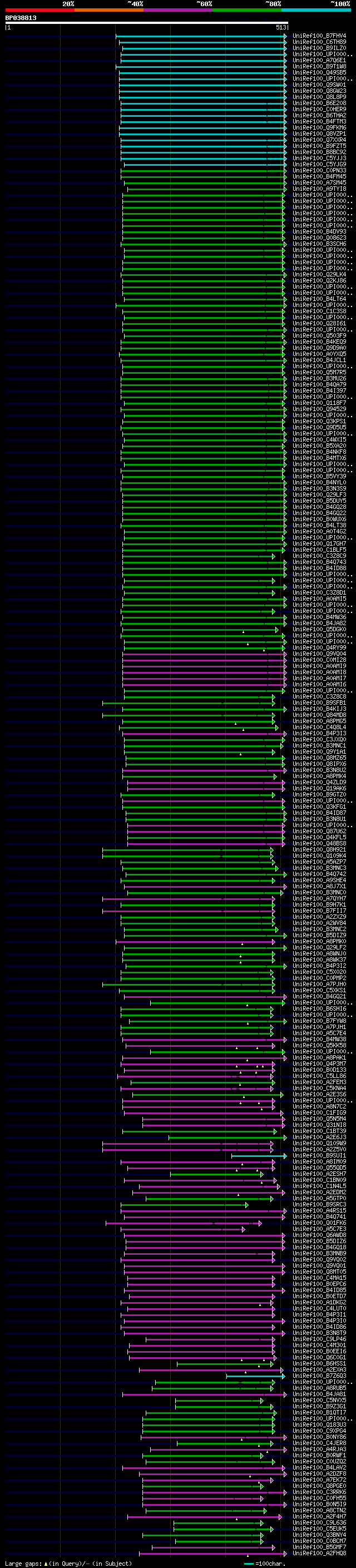This screenshot has height=1568, width=356.
Task: Open hit UniRef100_B7FHV4
Action: [x=319, y=36]
